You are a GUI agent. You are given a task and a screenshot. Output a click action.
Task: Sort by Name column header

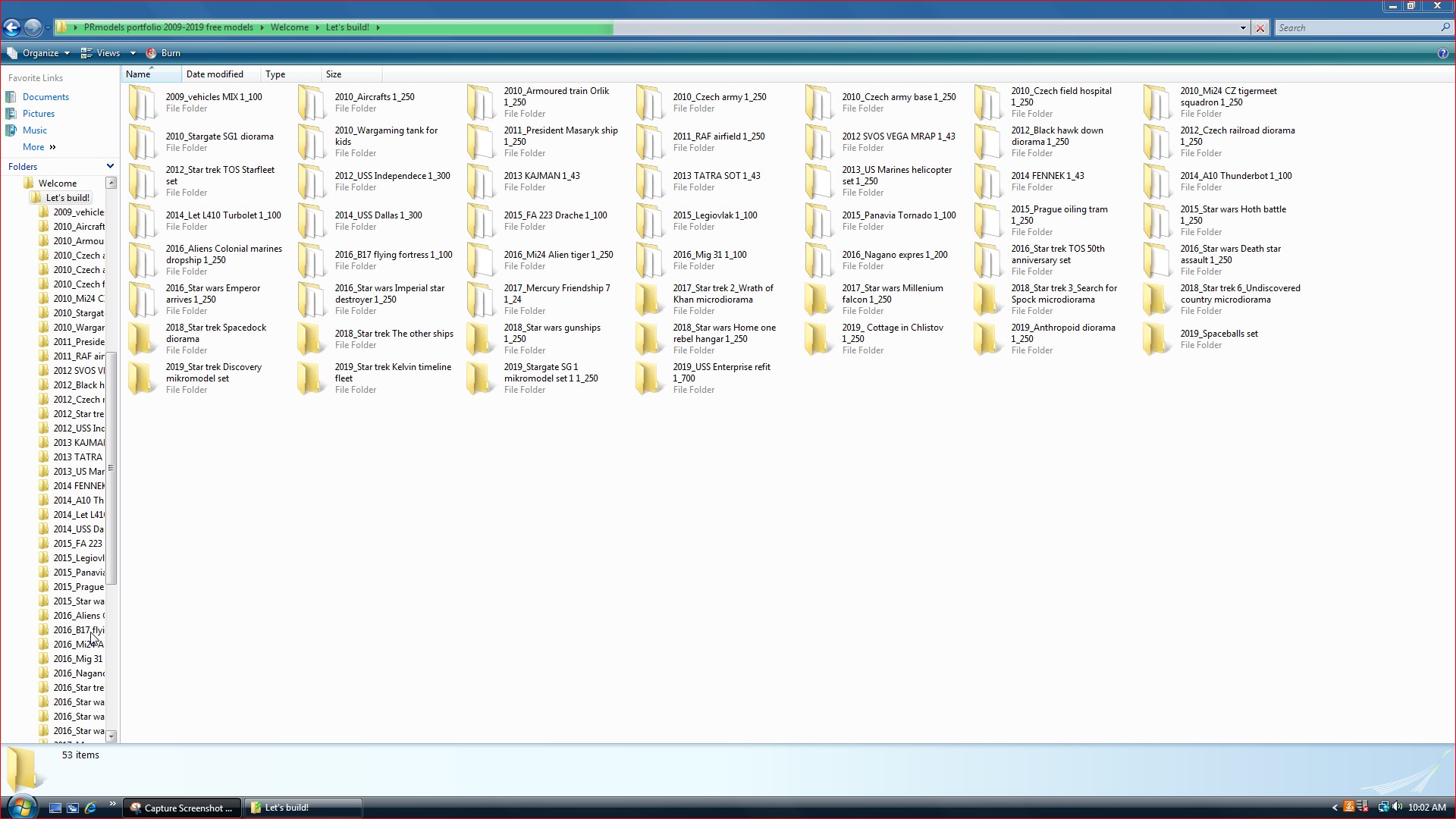tap(151, 74)
